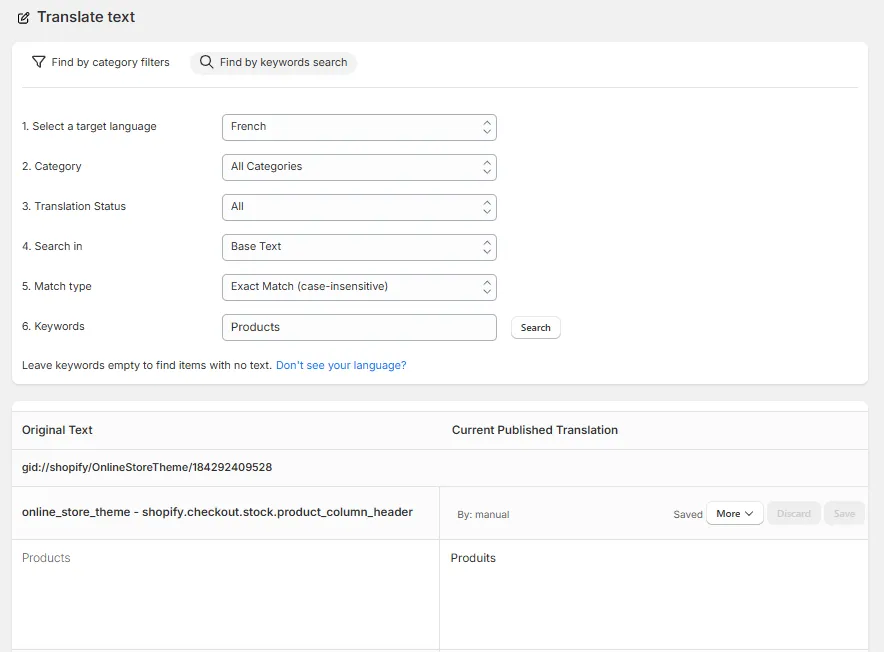The width and height of the screenshot is (884, 652).
Task: Open the Match type dropdown
Action: 359,288
